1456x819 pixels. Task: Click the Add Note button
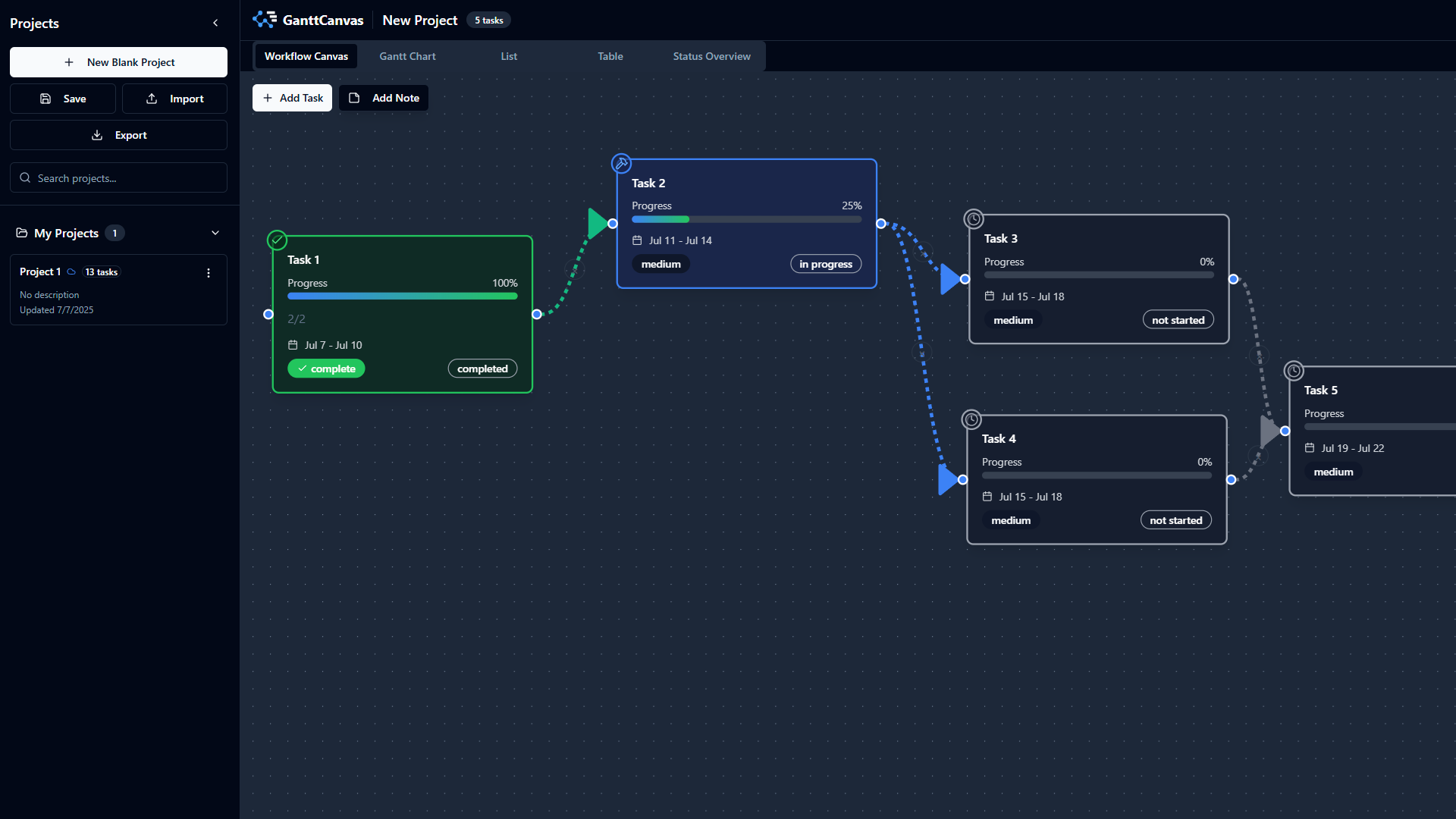point(383,98)
